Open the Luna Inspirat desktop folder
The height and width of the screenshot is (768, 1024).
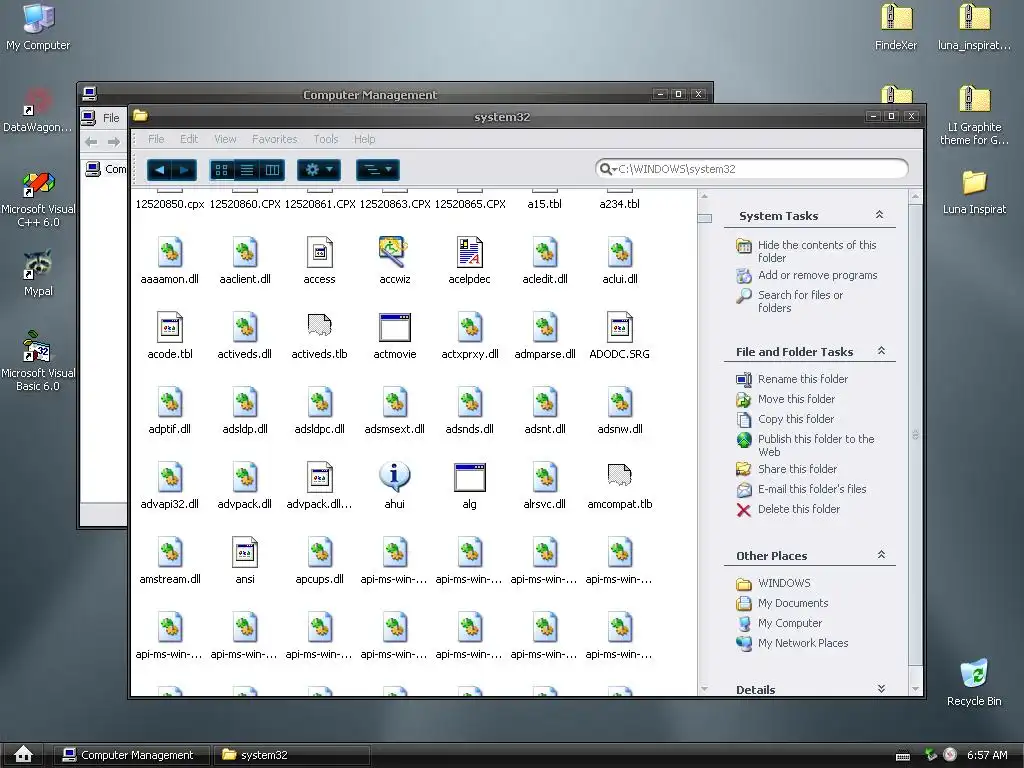click(x=974, y=192)
